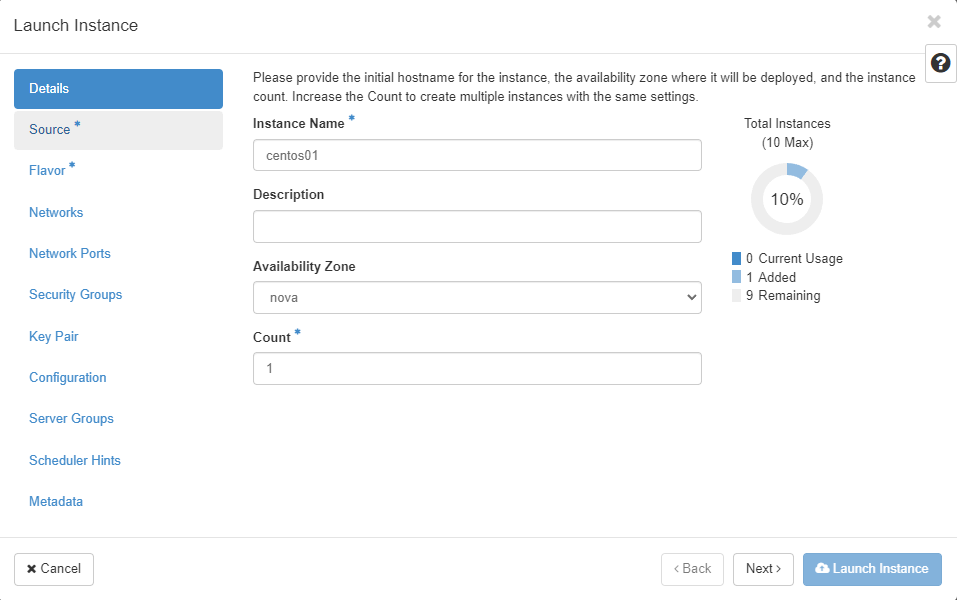
Task: Open the Network Ports section
Action: click(70, 254)
